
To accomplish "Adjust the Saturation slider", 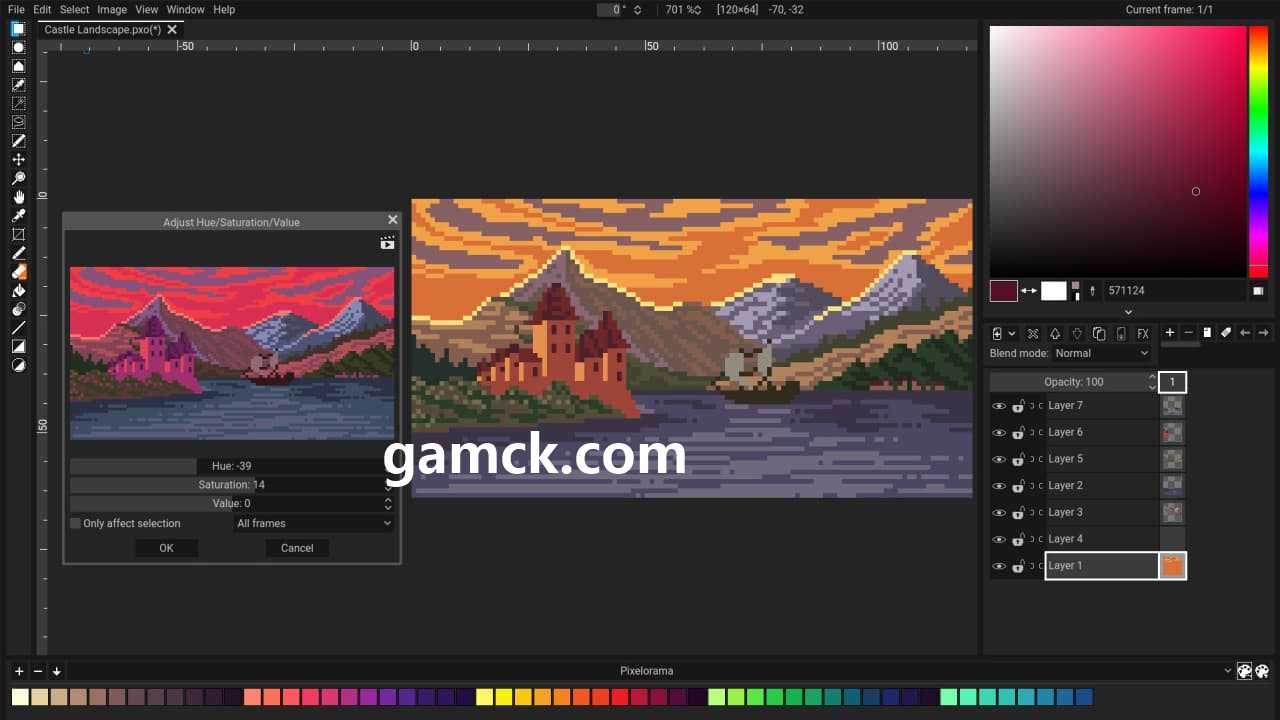I will pyautogui.click(x=231, y=485).
